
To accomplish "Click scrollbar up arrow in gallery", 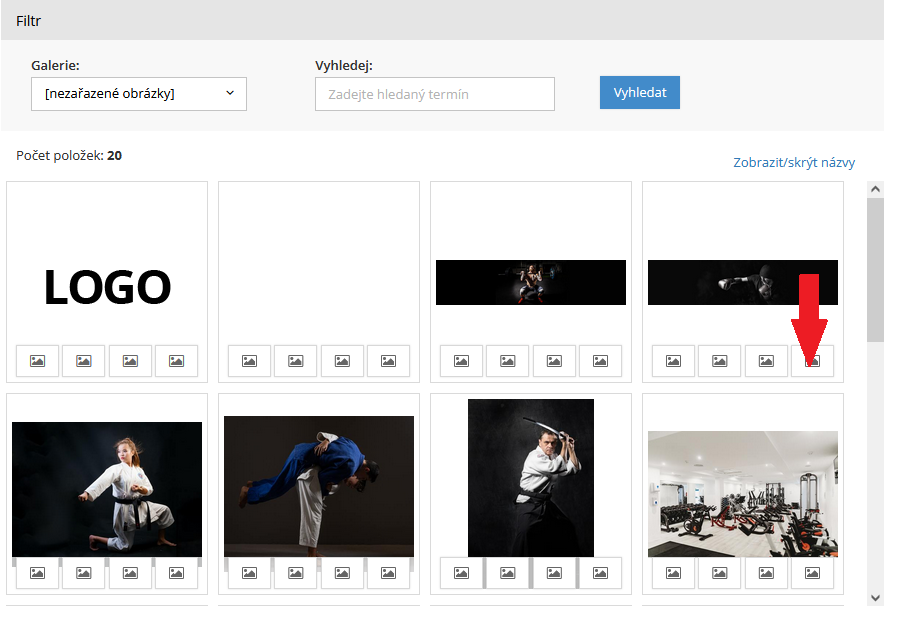I will point(875,189).
